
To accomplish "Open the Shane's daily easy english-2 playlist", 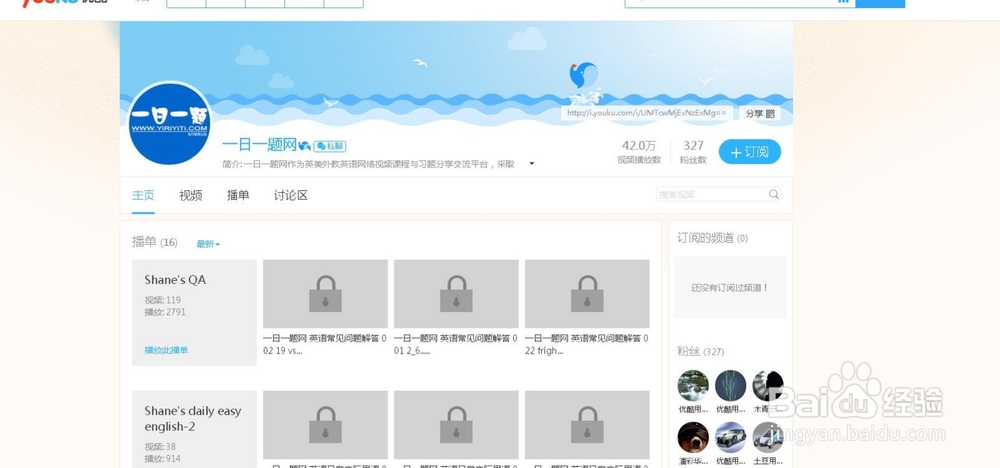I will pyautogui.click(x=193, y=418).
